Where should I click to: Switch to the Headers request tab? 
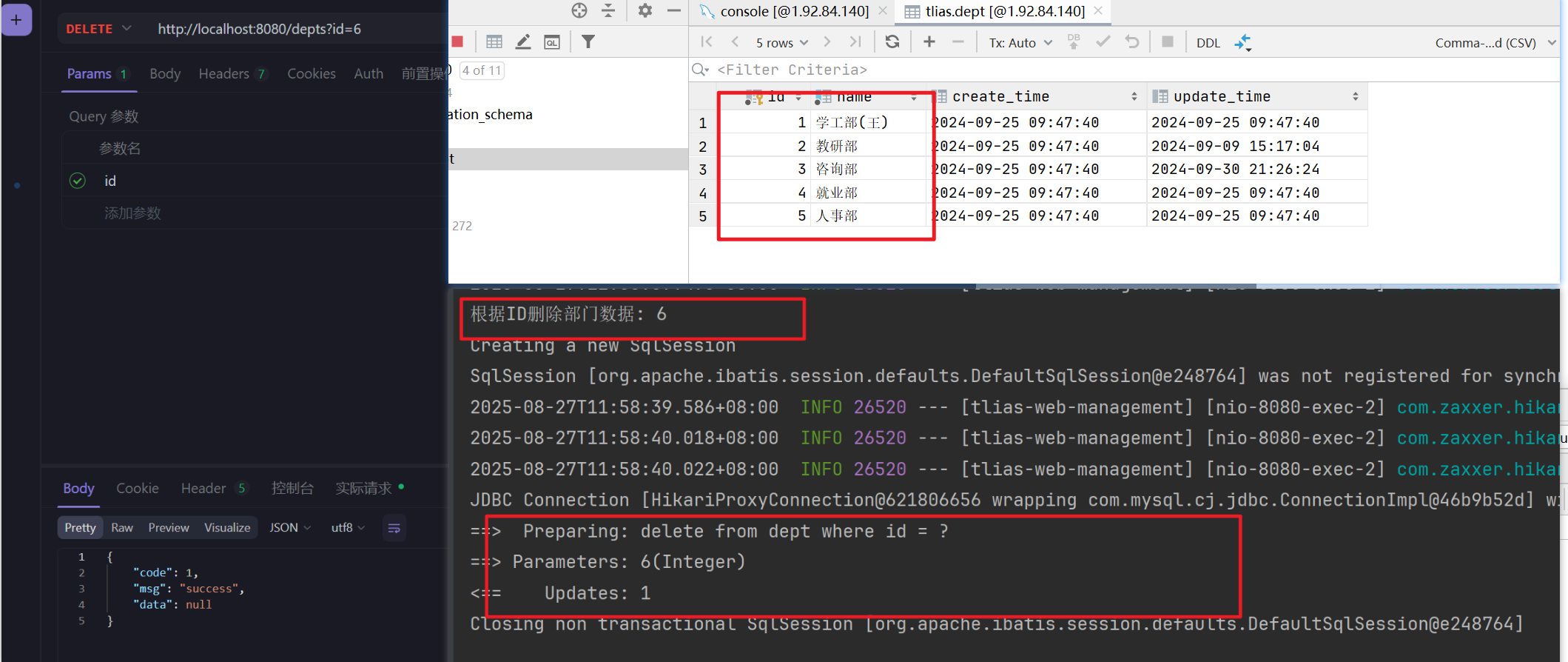223,73
